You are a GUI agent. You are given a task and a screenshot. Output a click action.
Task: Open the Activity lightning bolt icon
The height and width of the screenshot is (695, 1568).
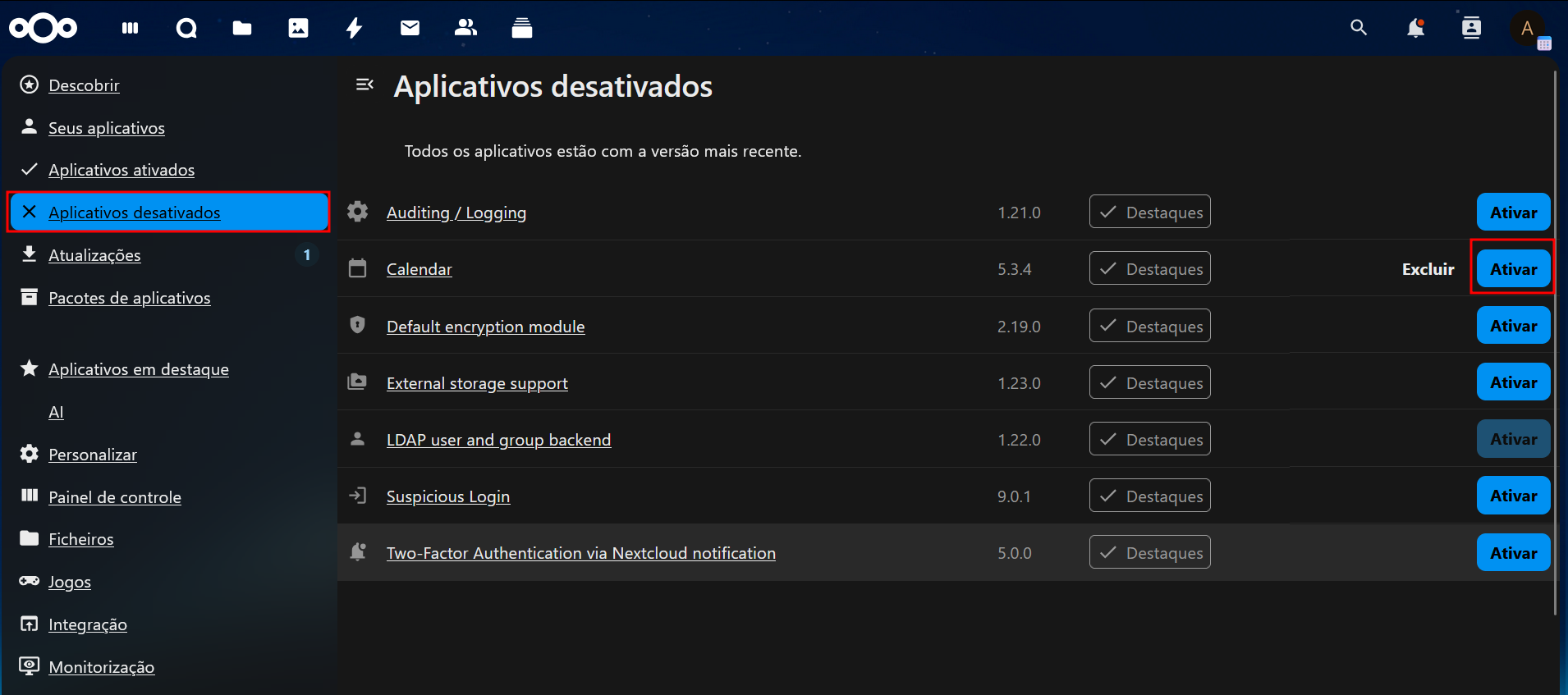[354, 29]
